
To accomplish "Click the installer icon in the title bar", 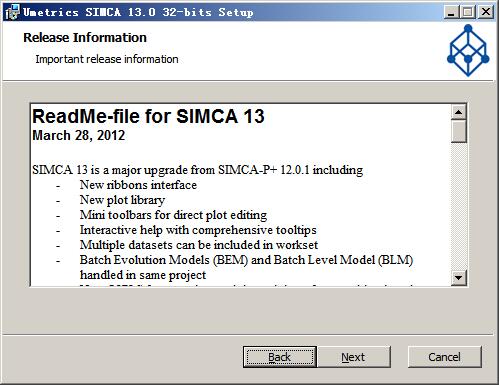I will [x=12, y=12].
